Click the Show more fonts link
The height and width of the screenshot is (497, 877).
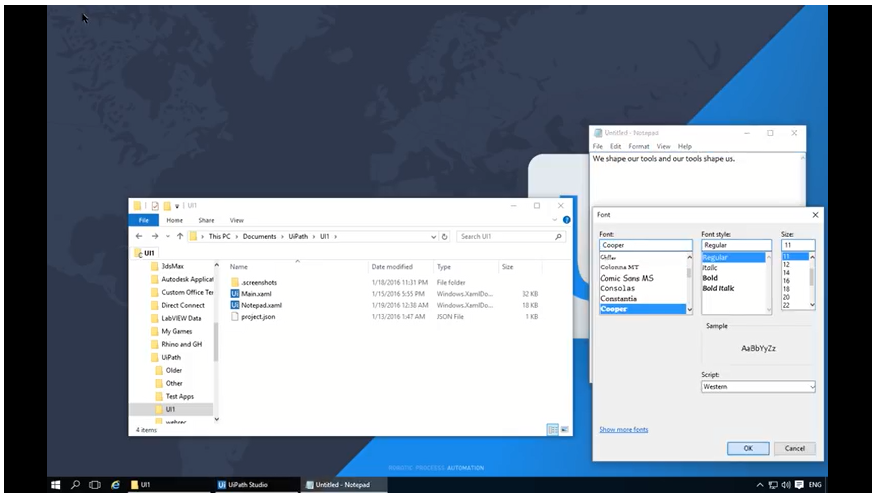(x=624, y=429)
